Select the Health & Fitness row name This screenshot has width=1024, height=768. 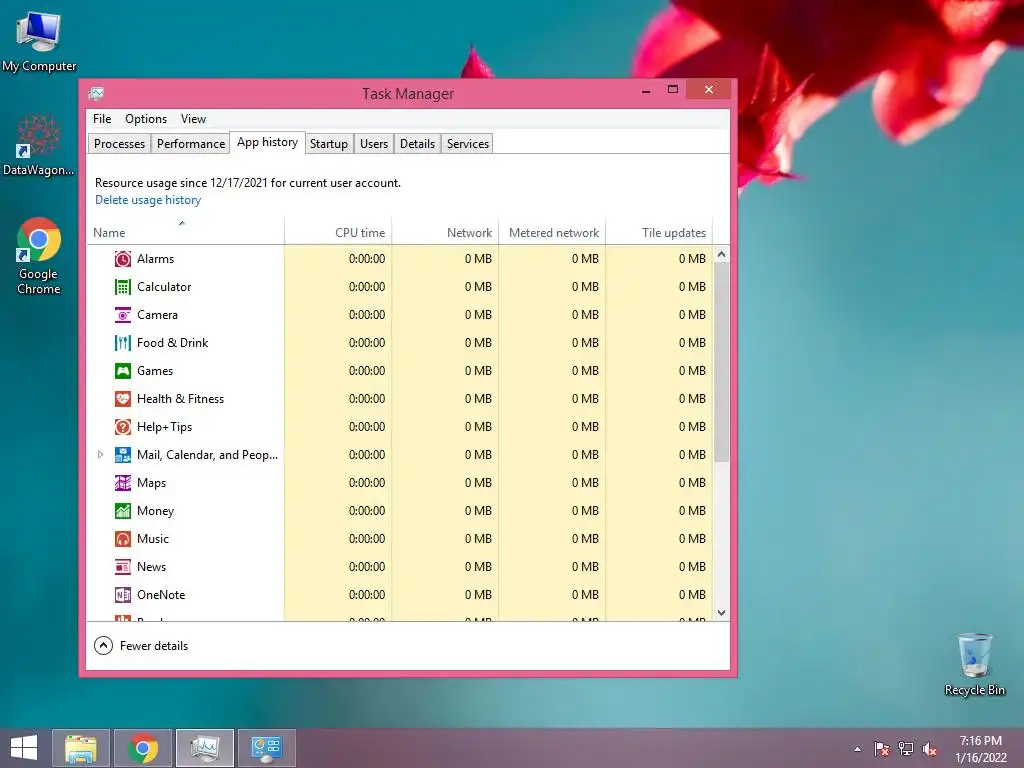(x=180, y=399)
